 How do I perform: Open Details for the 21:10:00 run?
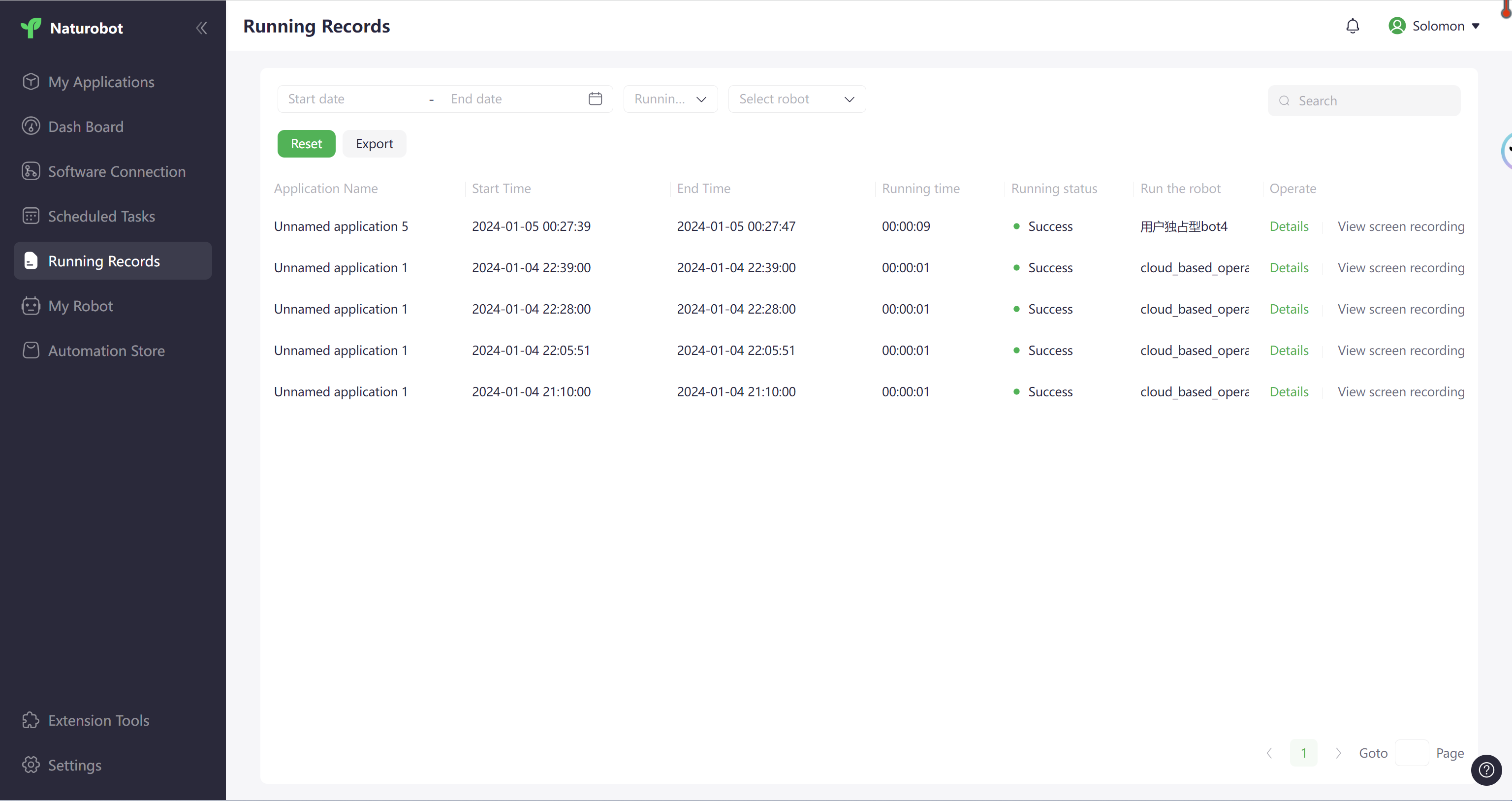coord(1289,392)
